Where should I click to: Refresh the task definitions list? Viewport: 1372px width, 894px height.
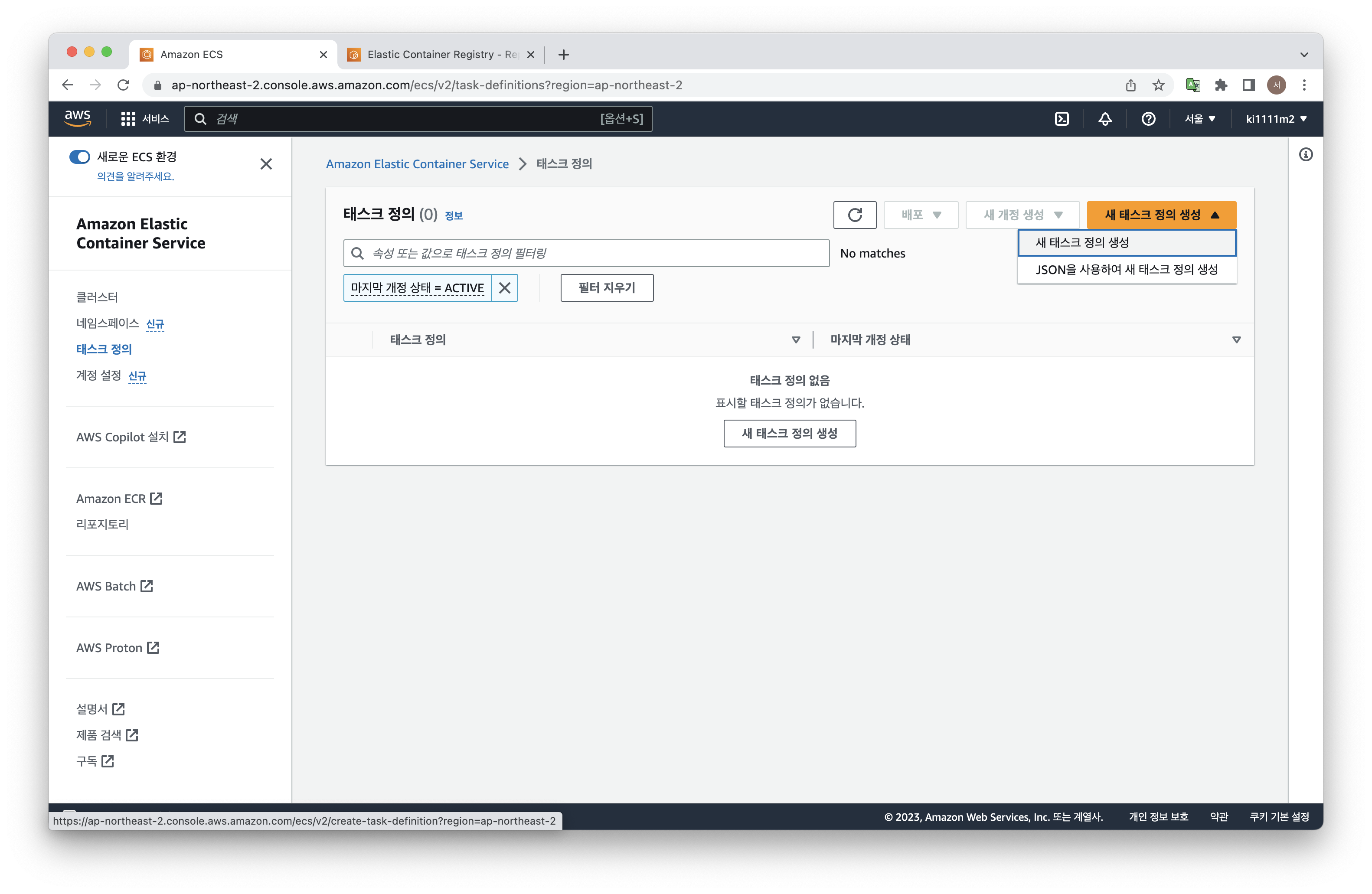coord(854,215)
